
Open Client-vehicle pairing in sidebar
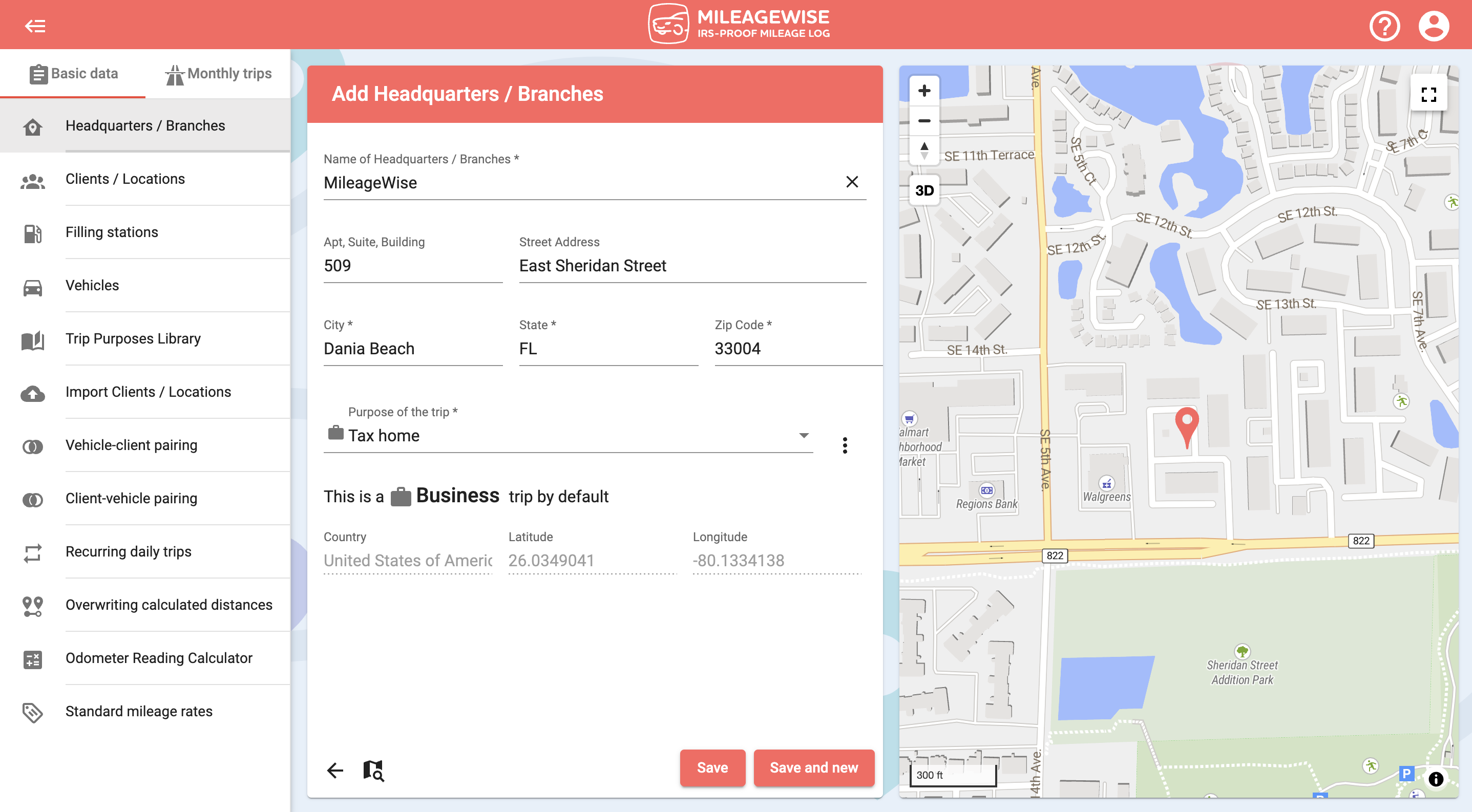(x=145, y=498)
